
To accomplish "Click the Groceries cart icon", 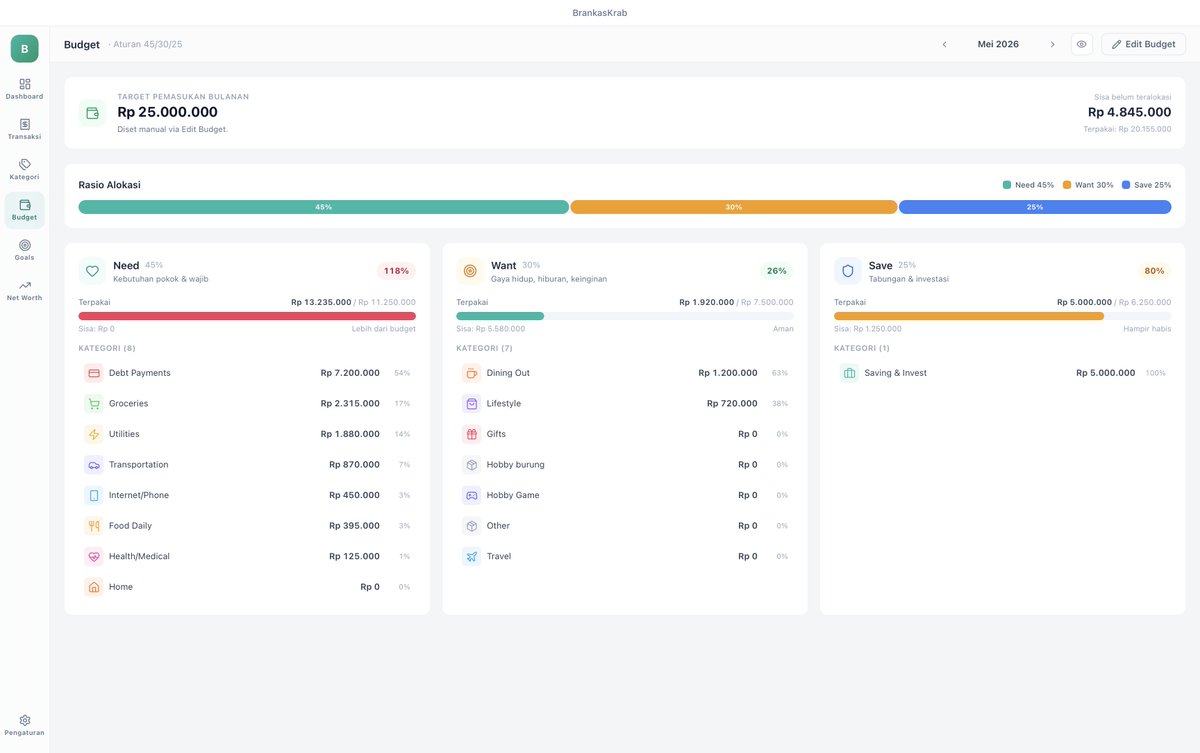I will (x=93, y=404).
